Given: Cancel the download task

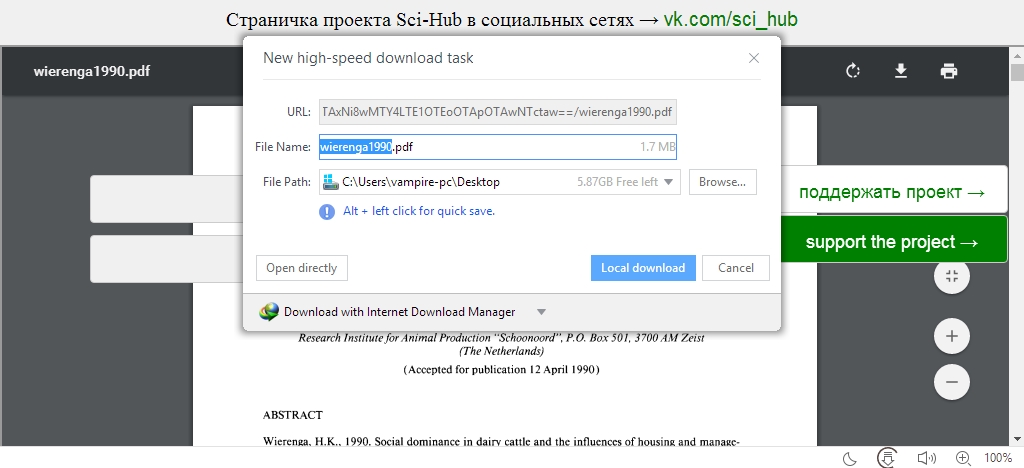Looking at the screenshot, I should point(736,268).
